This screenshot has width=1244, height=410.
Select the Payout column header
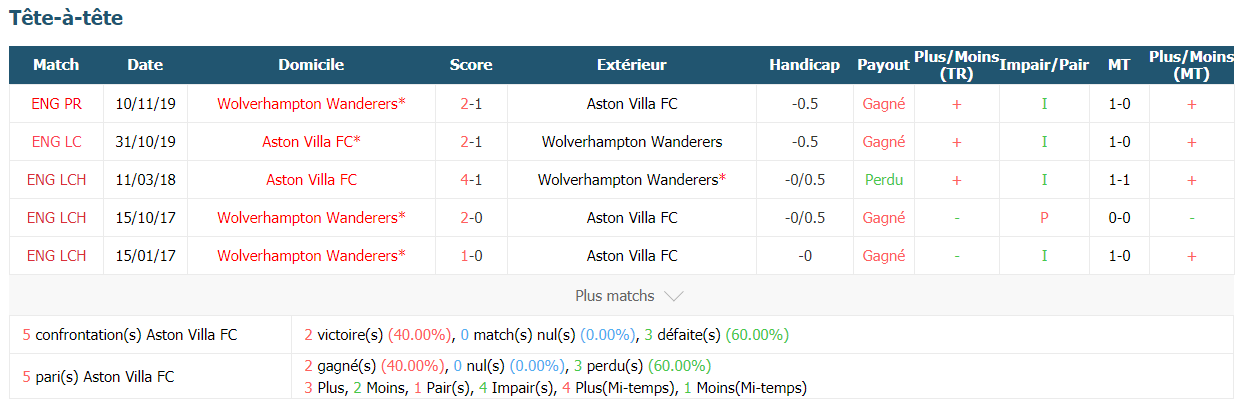(x=883, y=65)
